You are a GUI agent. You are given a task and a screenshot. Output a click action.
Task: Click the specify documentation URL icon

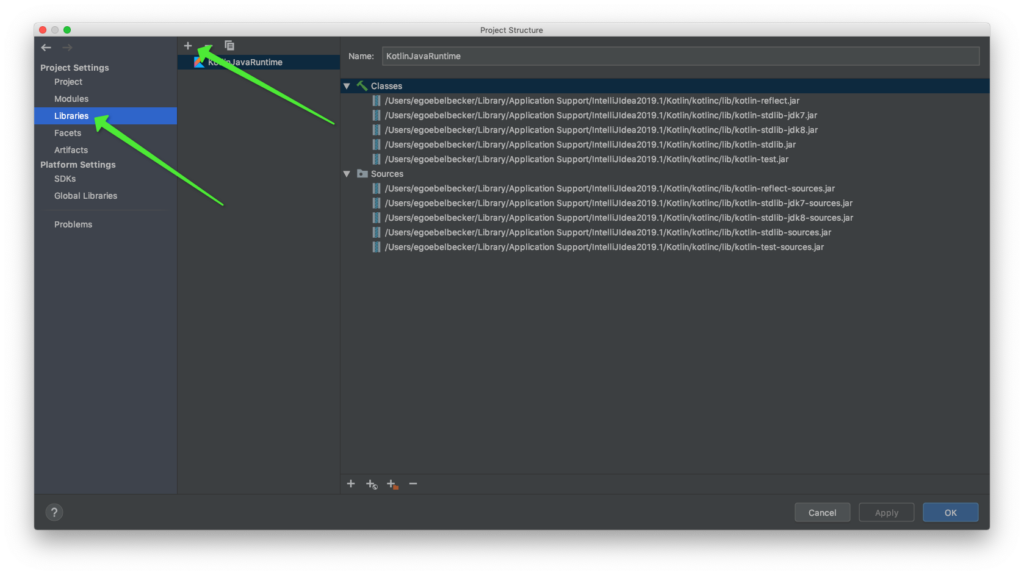click(x=371, y=484)
